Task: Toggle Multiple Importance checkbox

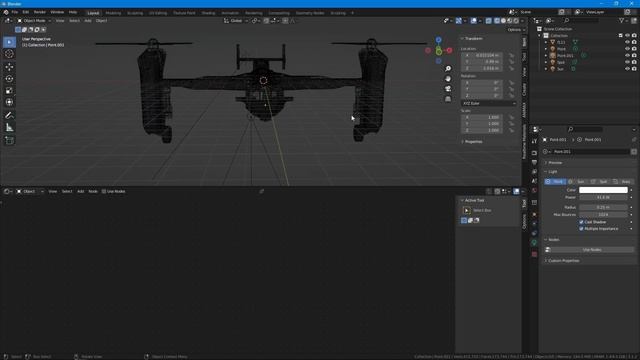Action: [x=581, y=229]
